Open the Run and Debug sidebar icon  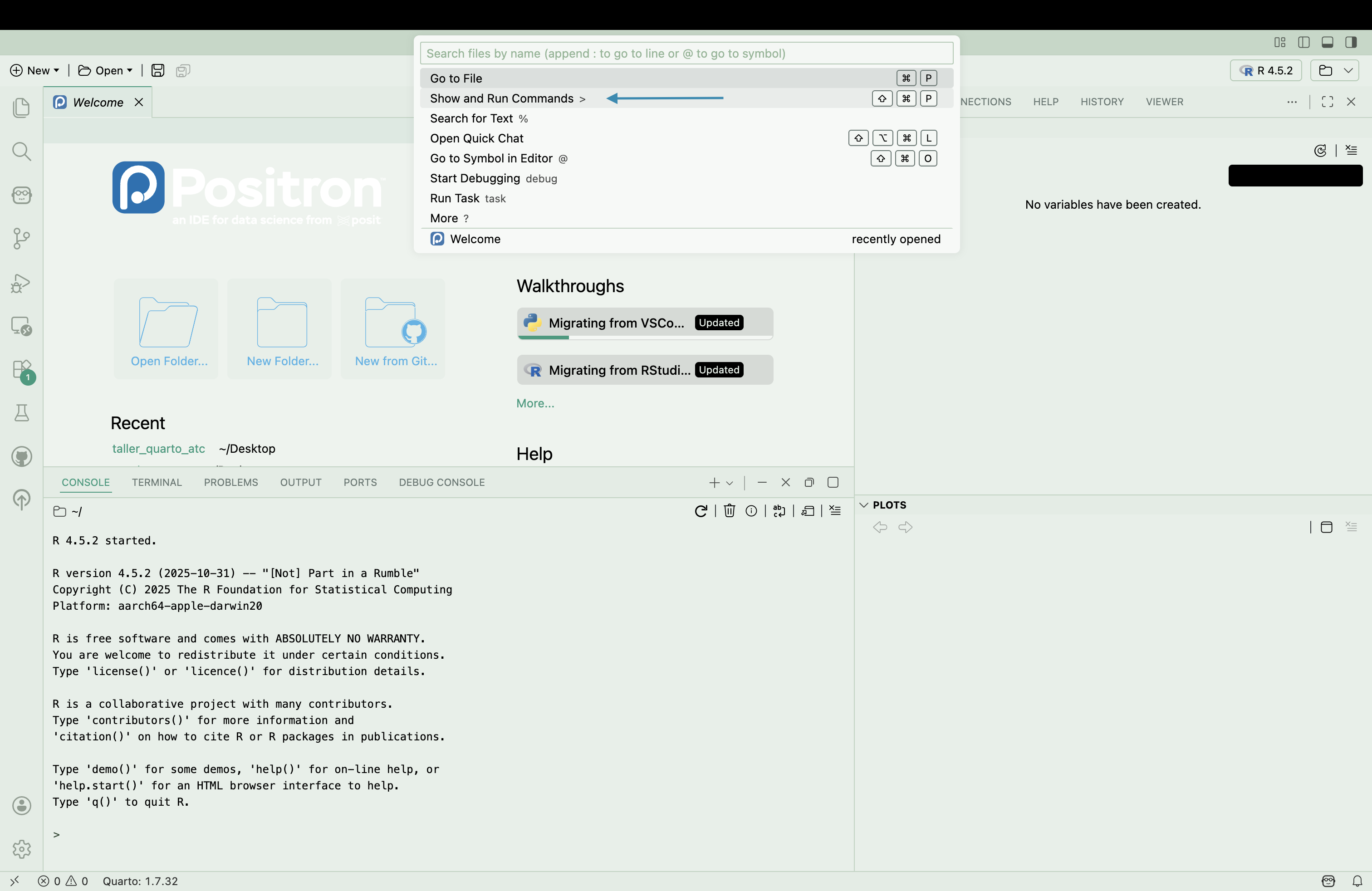click(21, 283)
